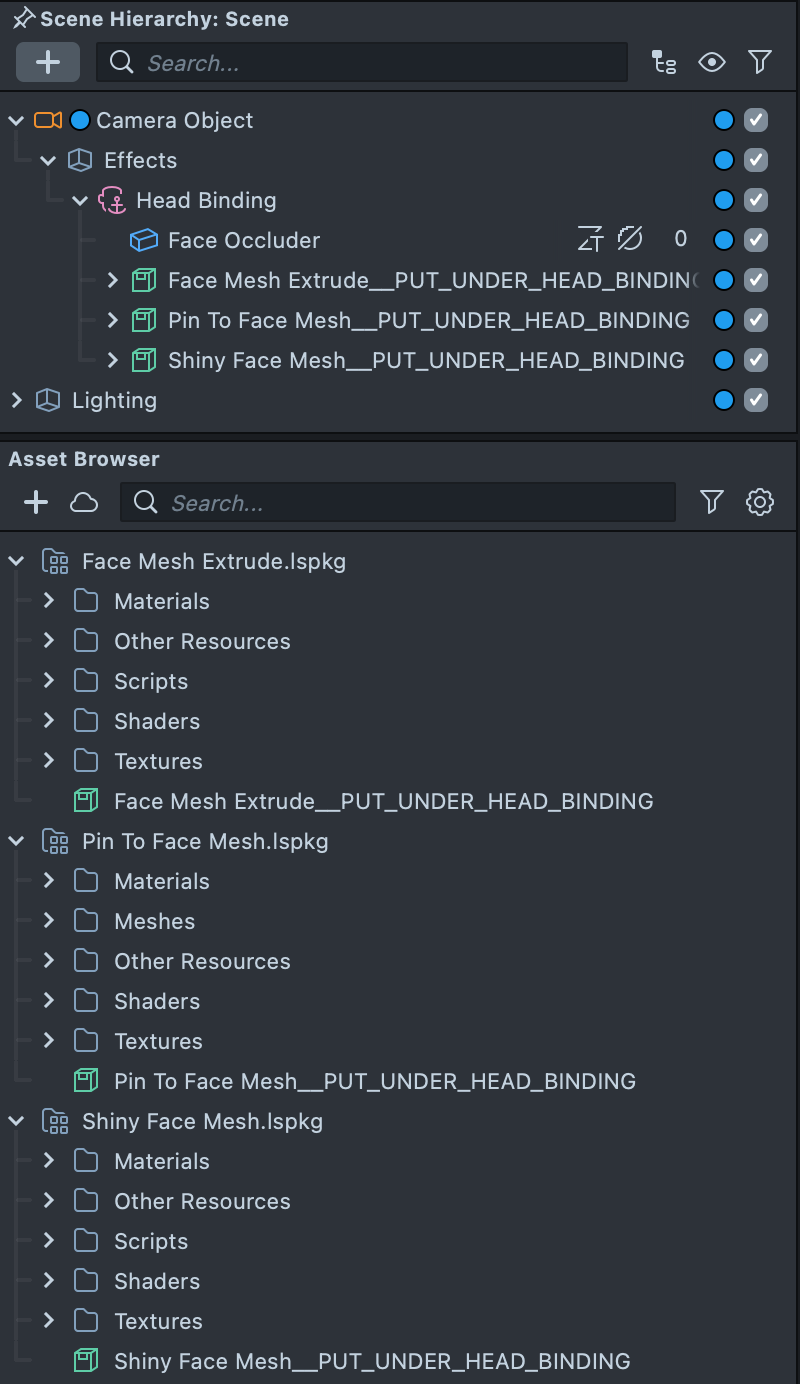Image resolution: width=800 pixels, height=1384 pixels.
Task: Open the Scene Hierarchy filter icon
Action: [x=760, y=62]
